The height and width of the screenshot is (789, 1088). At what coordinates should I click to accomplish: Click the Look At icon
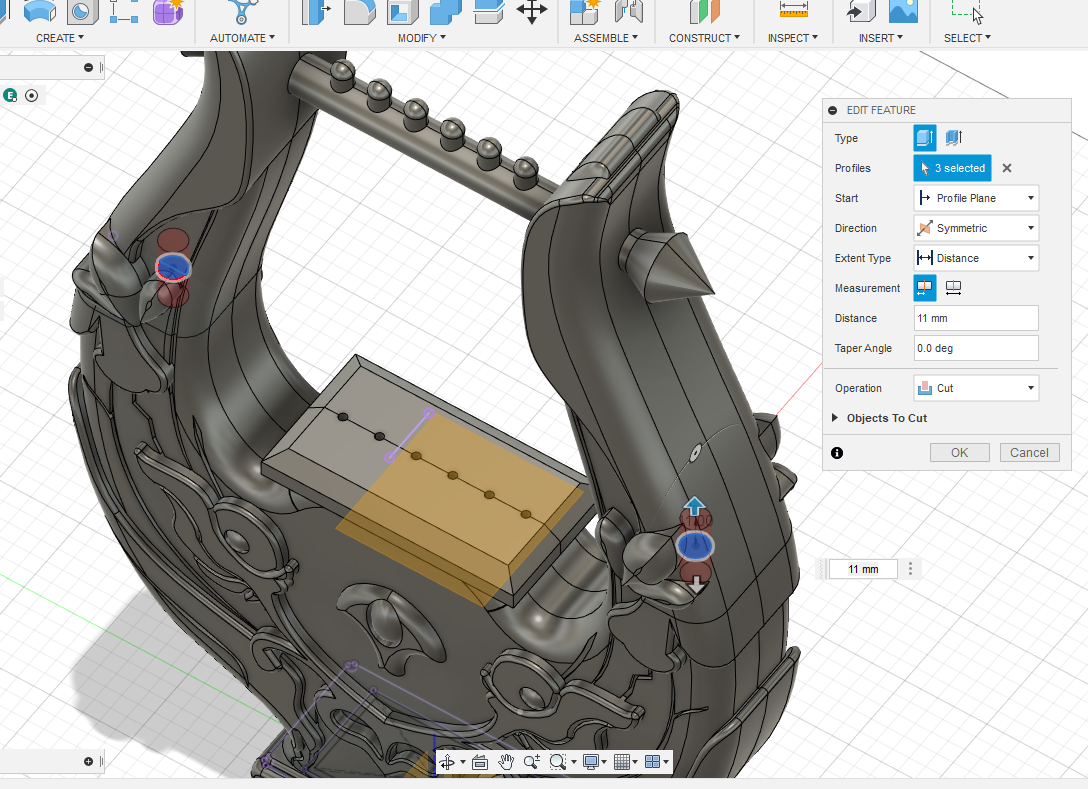pyautogui.click(x=479, y=762)
